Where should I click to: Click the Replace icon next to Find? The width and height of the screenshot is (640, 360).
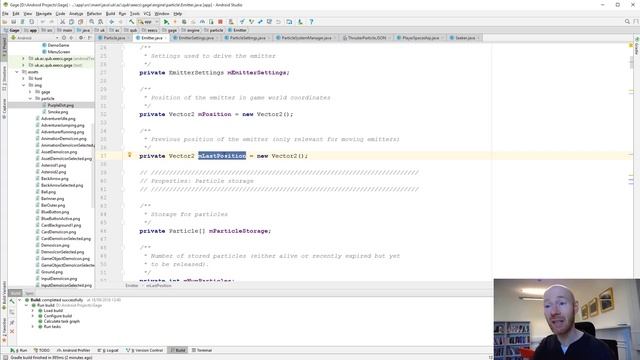click(100, 22)
